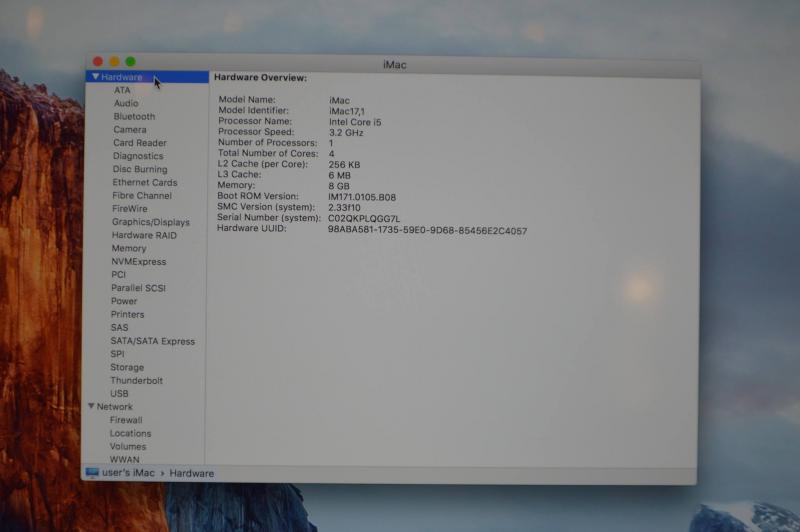Select ATA in the sidebar
Viewport: 800px width, 532px height.
[122, 90]
